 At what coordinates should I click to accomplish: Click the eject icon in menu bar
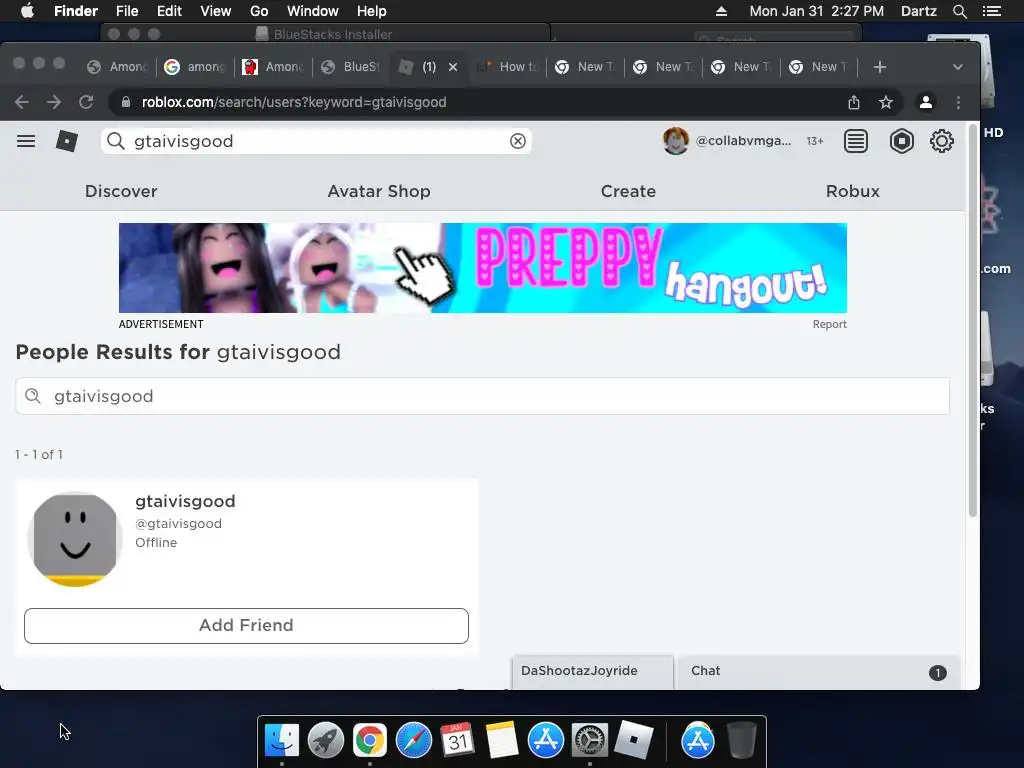point(721,11)
